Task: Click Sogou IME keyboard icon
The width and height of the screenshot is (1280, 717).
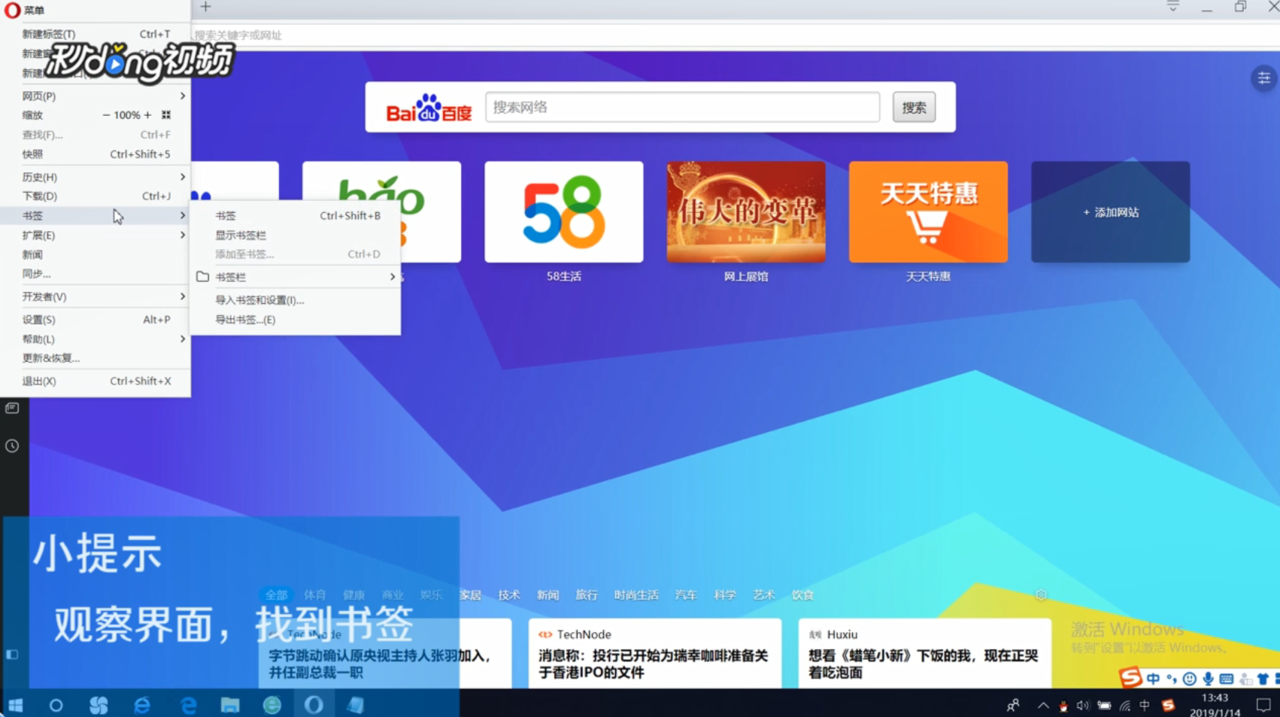Action: pos(1226,679)
